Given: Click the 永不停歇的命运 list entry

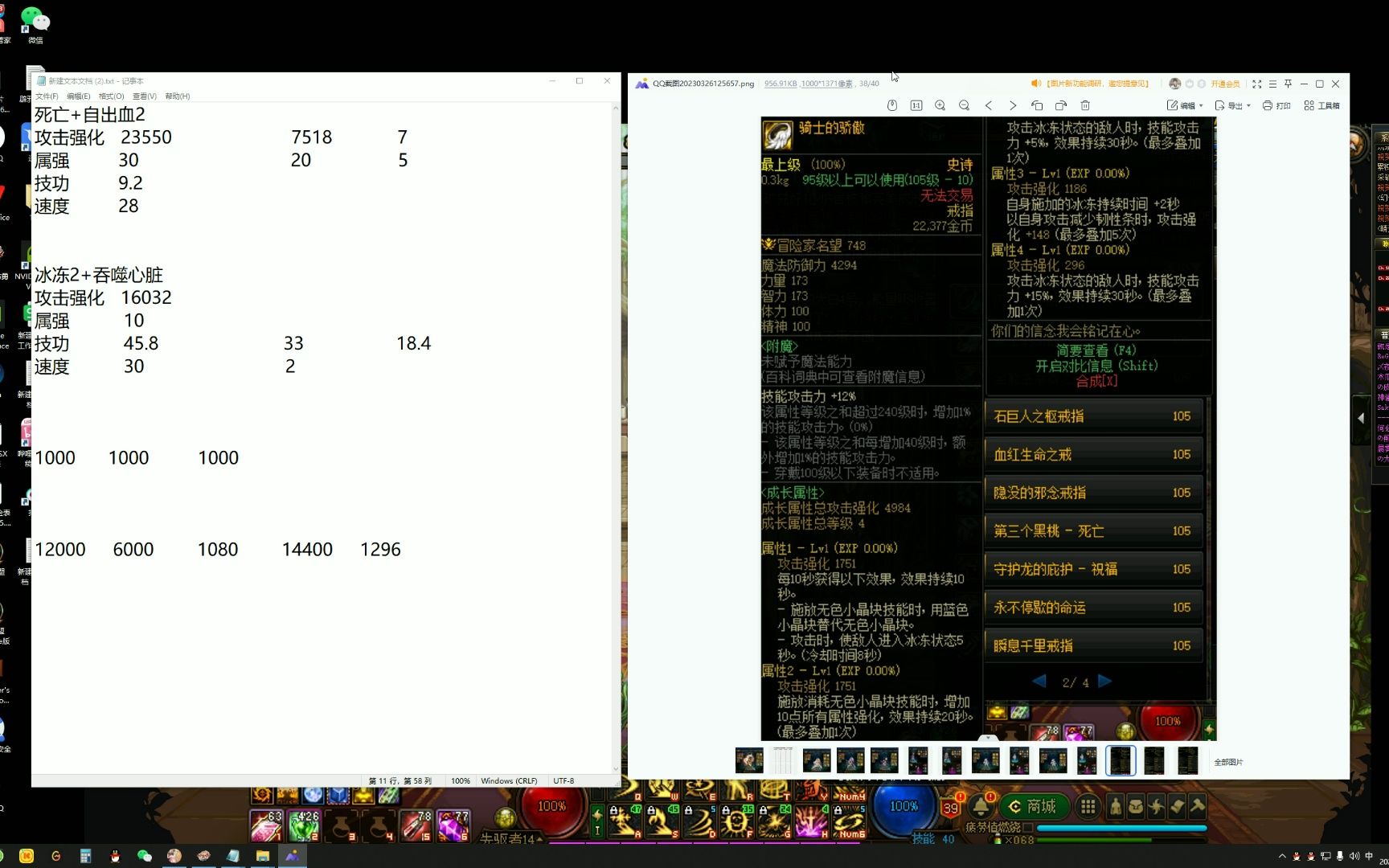Looking at the screenshot, I should point(1093,608).
